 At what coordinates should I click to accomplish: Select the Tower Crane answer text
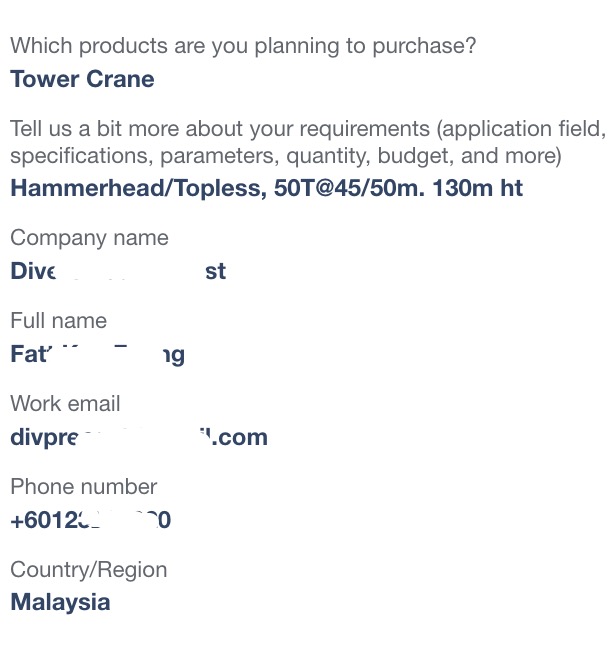click(82, 79)
